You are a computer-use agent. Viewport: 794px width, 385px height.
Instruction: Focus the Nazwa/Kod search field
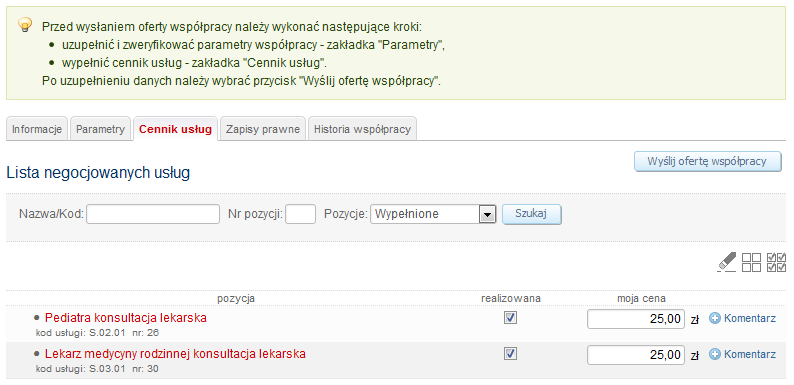pos(153,214)
